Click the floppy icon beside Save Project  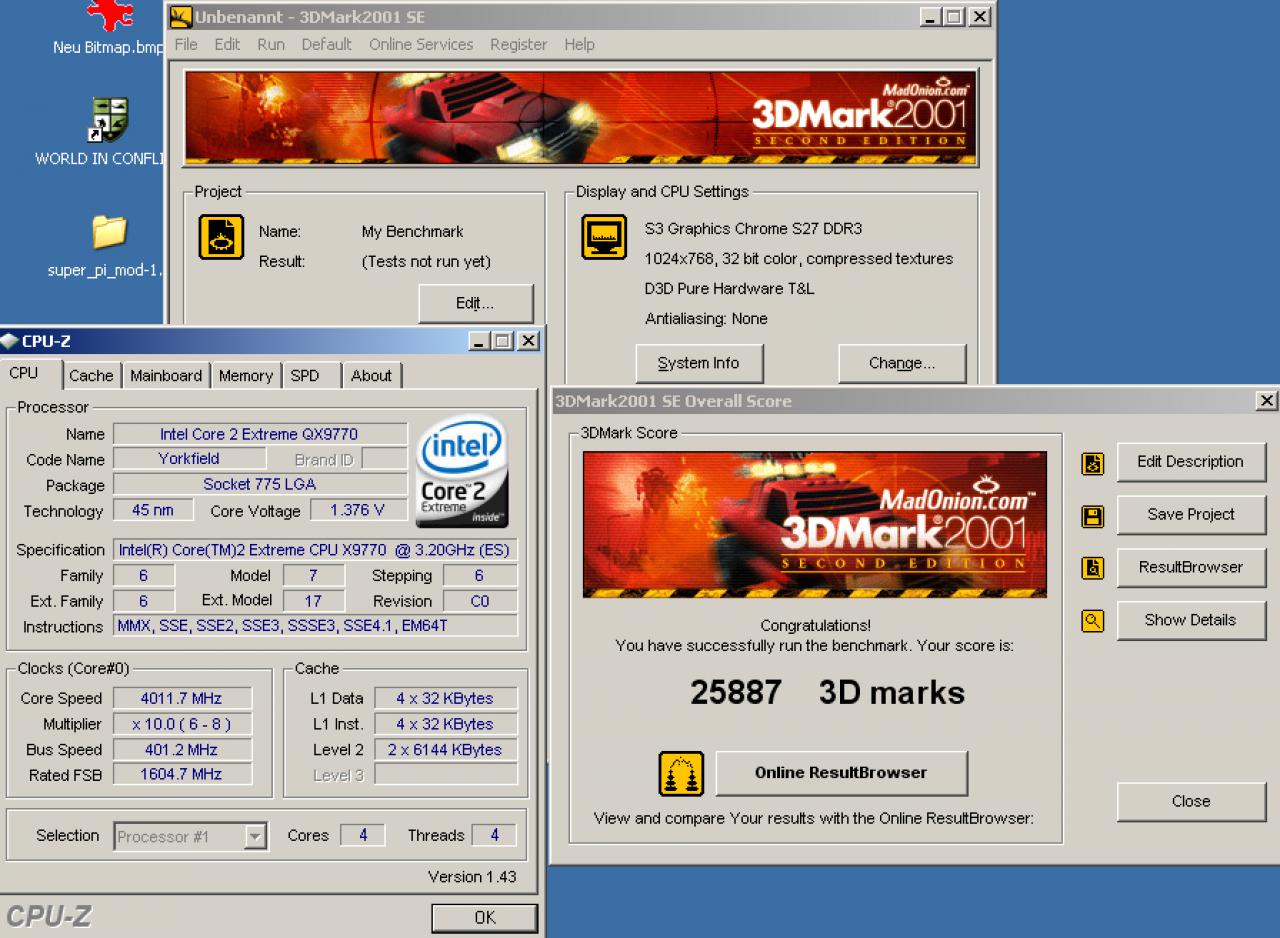click(1093, 517)
